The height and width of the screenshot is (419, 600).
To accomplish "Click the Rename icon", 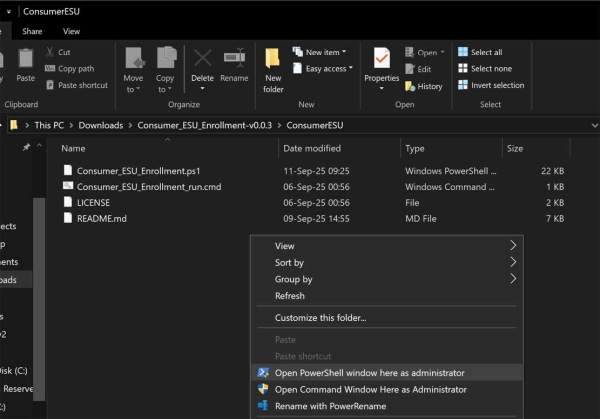I will 234,57.
